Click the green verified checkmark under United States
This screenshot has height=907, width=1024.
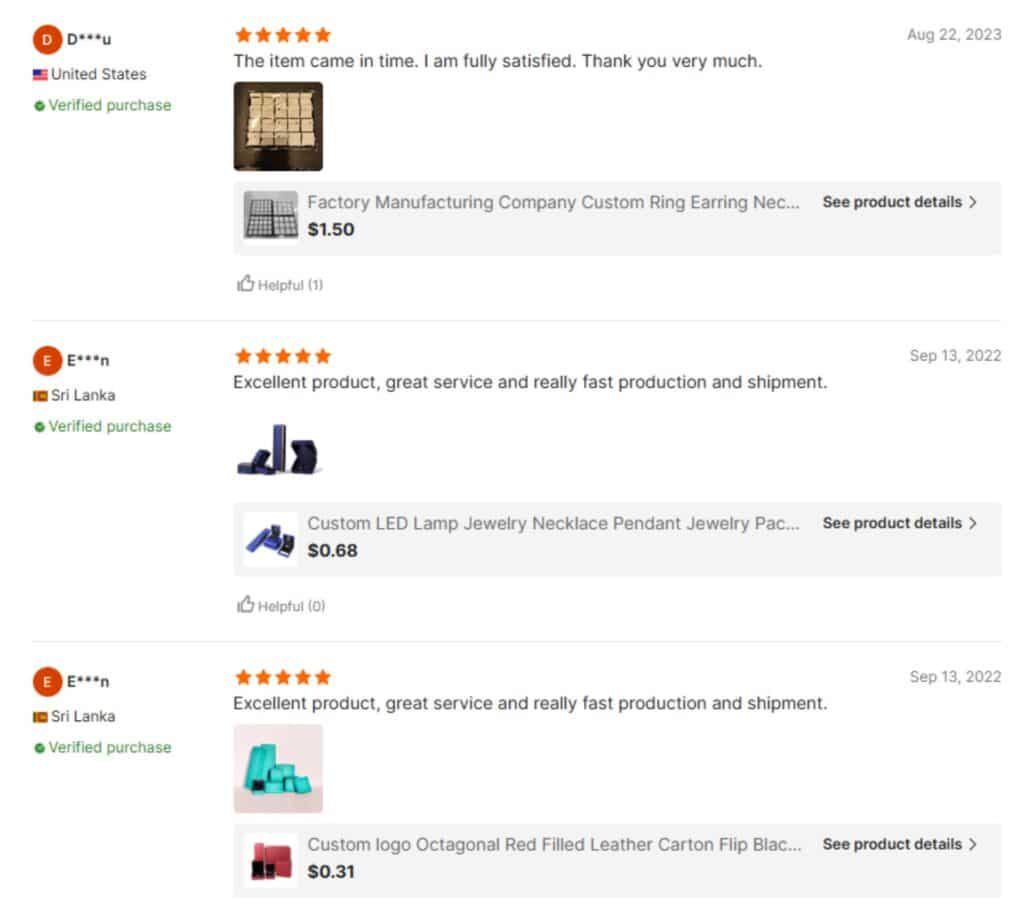point(40,106)
